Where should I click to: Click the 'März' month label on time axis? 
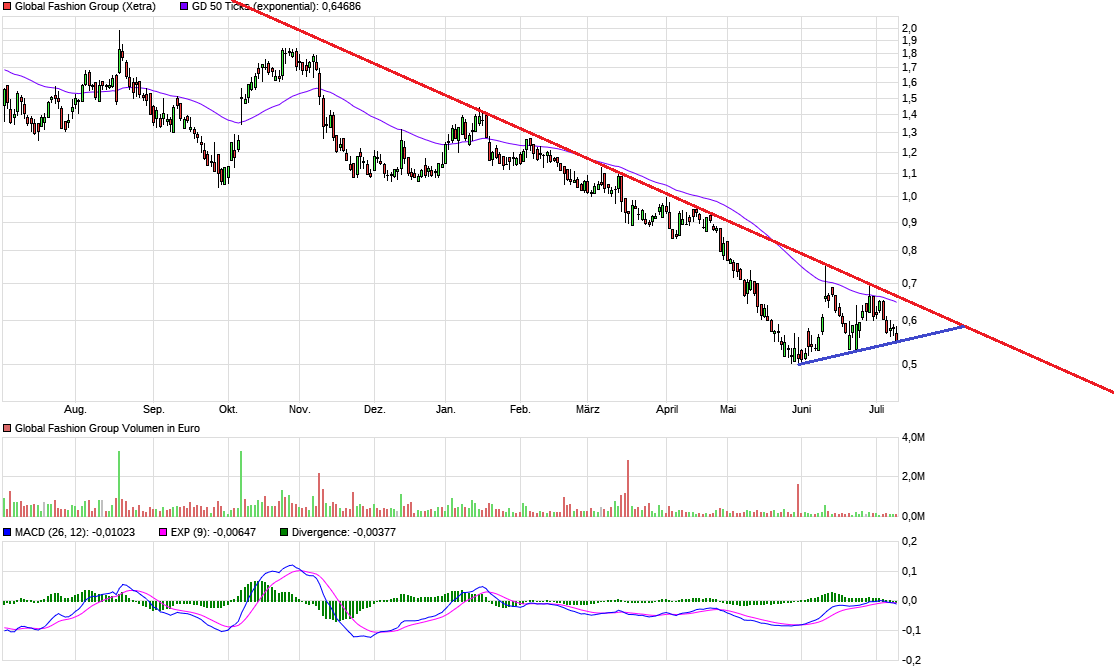[x=588, y=409]
